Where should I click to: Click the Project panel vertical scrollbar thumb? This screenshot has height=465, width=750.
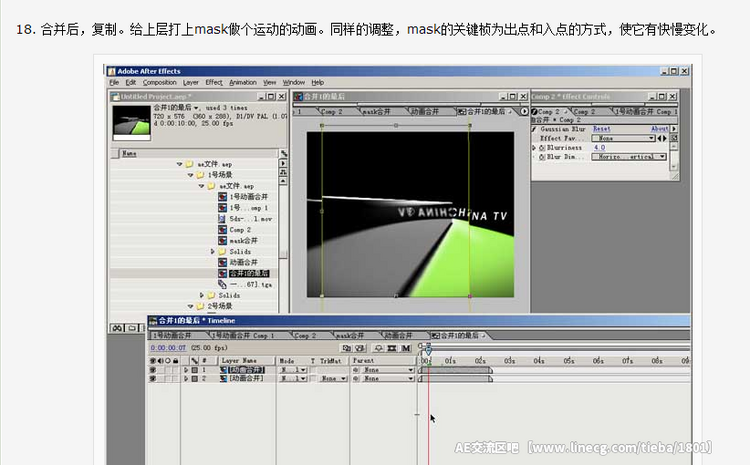(x=283, y=254)
